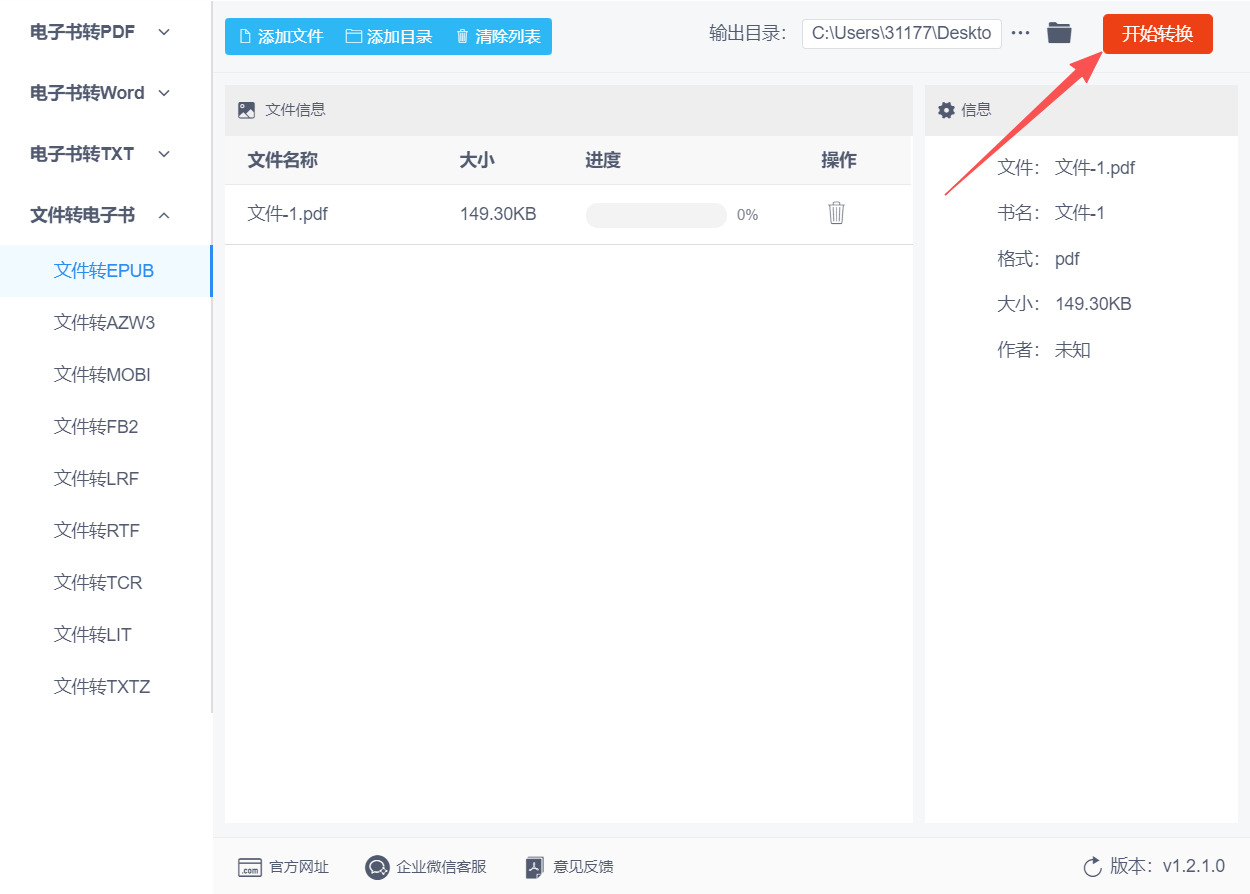Click the 进度 column header

603,160
